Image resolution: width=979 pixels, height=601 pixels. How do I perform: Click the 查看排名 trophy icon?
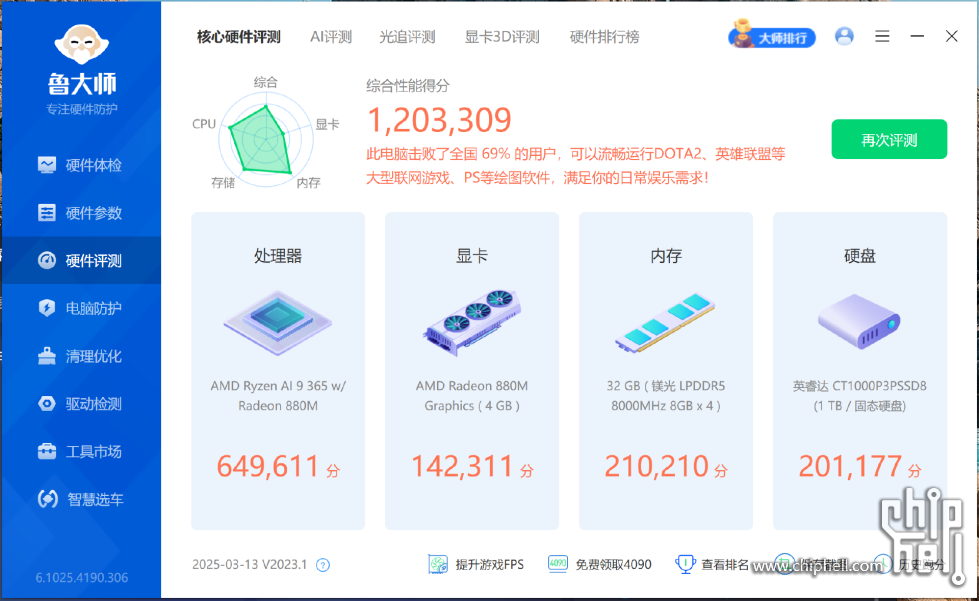coord(686,564)
